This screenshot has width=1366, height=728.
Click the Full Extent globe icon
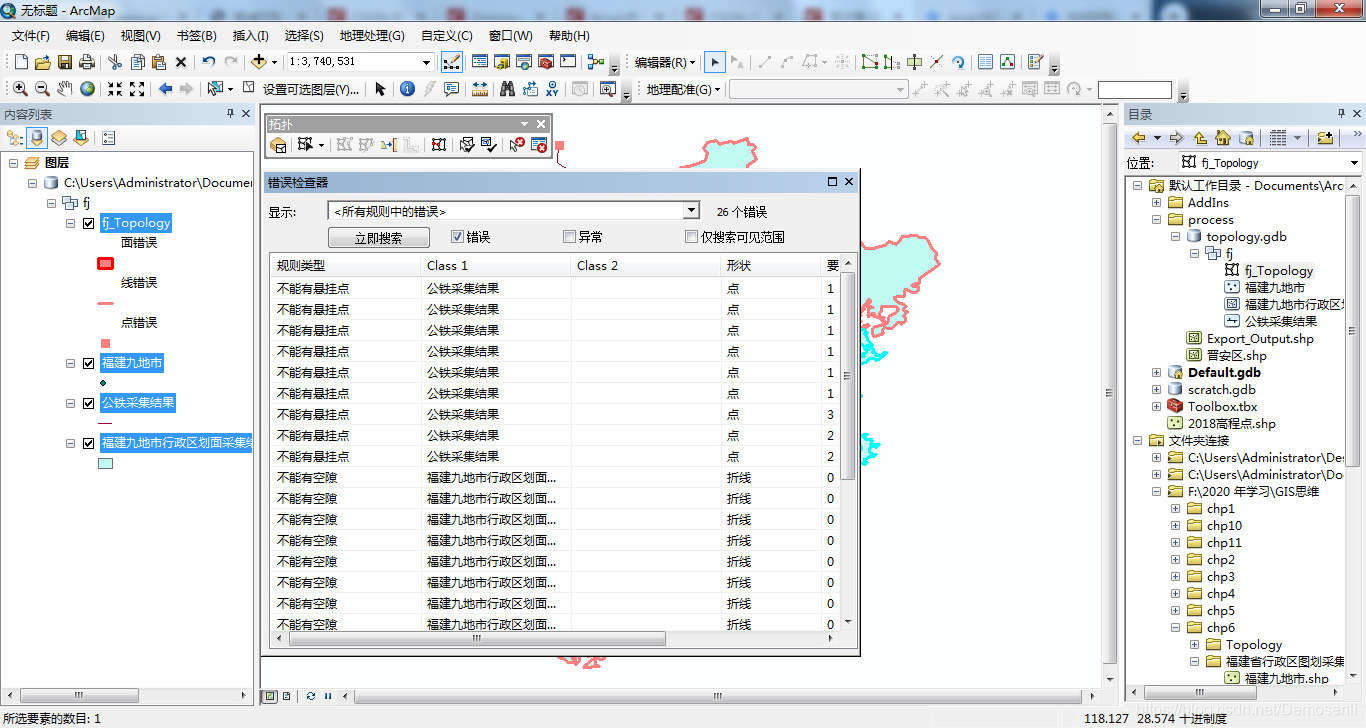tap(88, 89)
